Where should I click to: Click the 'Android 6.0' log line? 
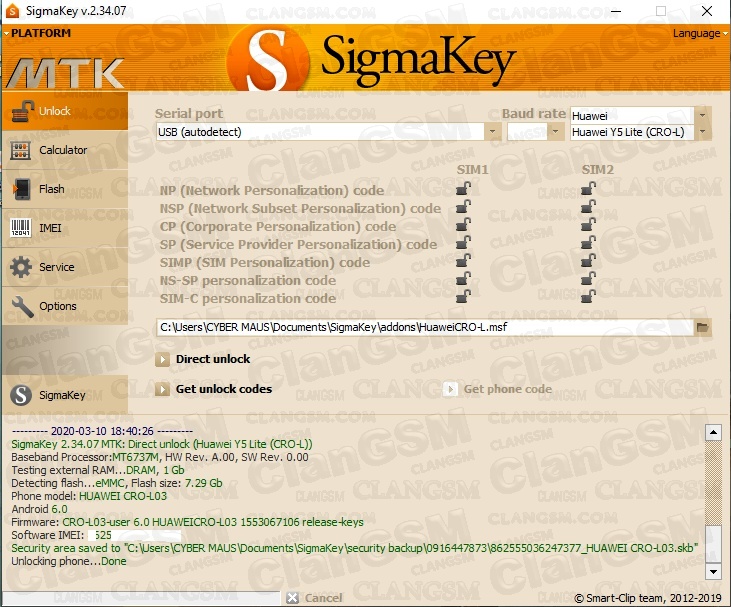(x=40, y=509)
